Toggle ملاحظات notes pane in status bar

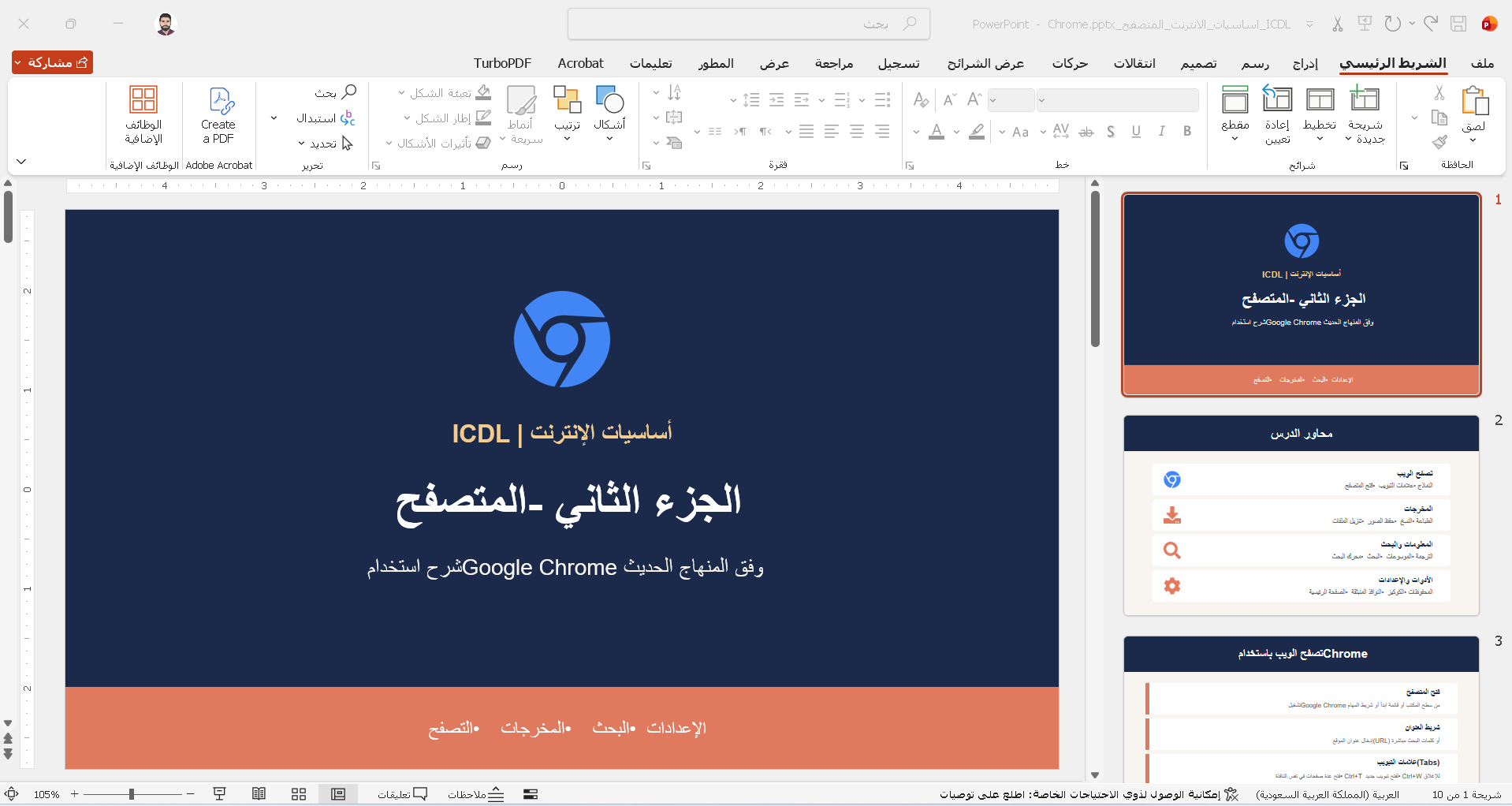coord(475,794)
